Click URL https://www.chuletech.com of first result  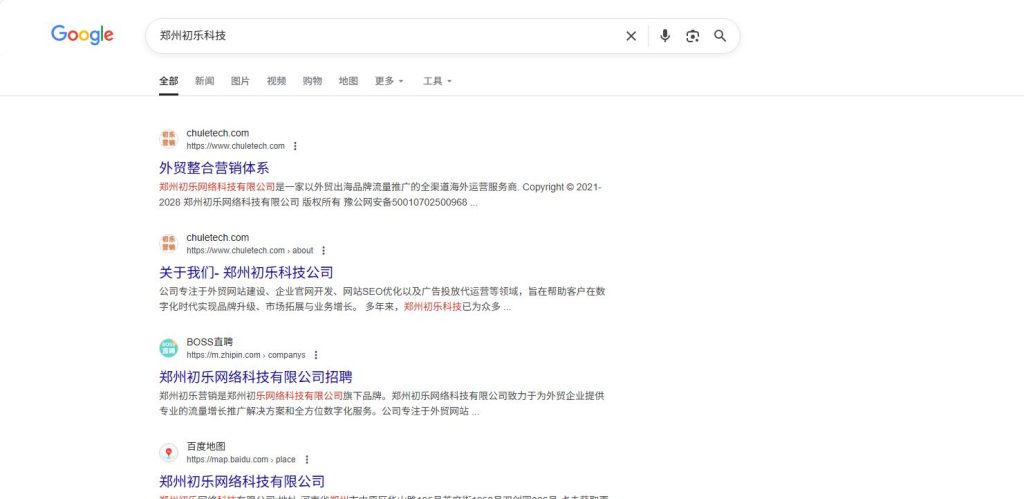click(x=236, y=146)
